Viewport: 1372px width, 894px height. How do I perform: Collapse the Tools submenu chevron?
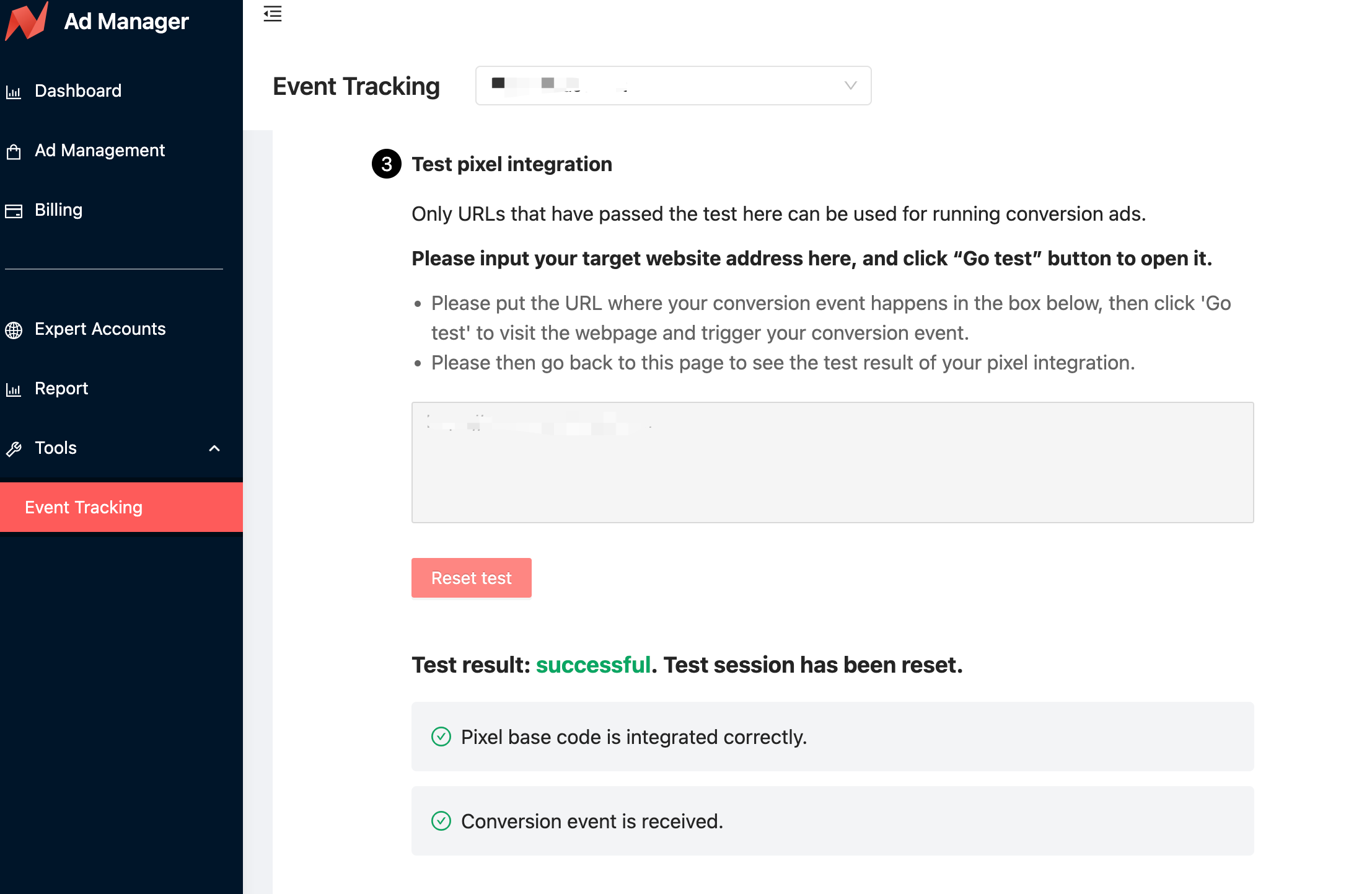(214, 448)
